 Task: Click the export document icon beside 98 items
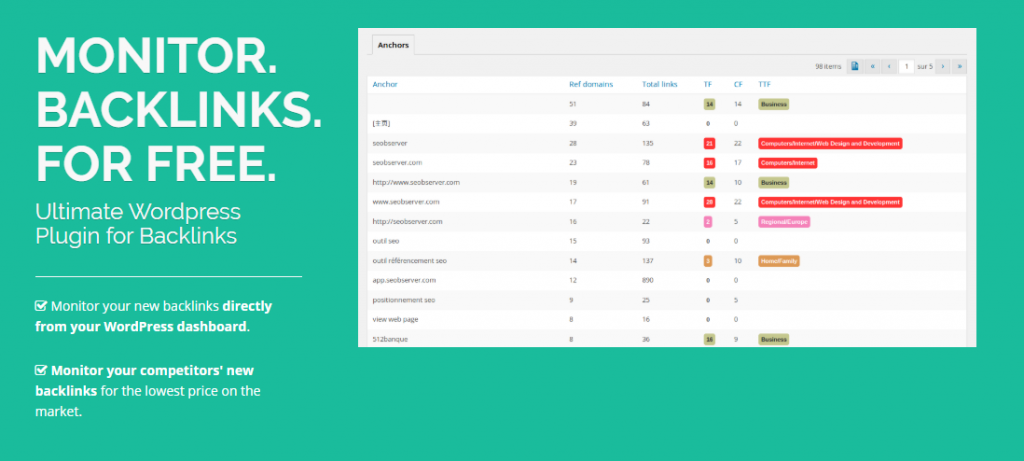click(854, 66)
